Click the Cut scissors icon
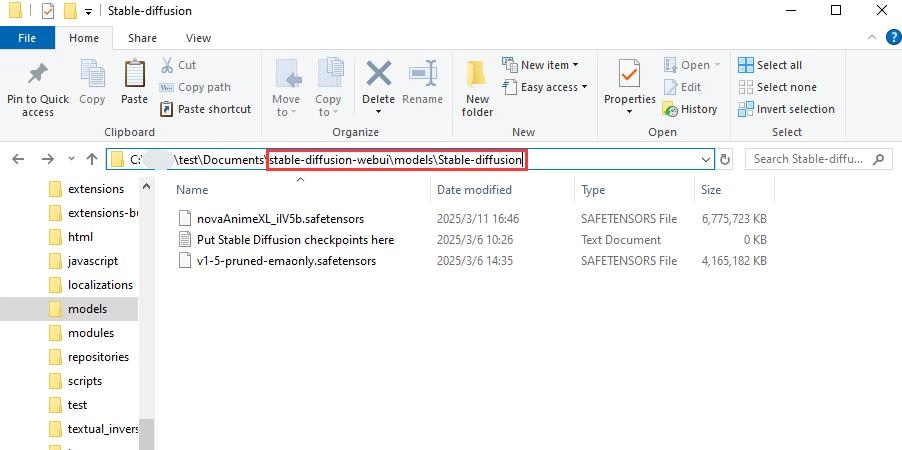Screen dimensions: 902x450 tap(167, 65)
